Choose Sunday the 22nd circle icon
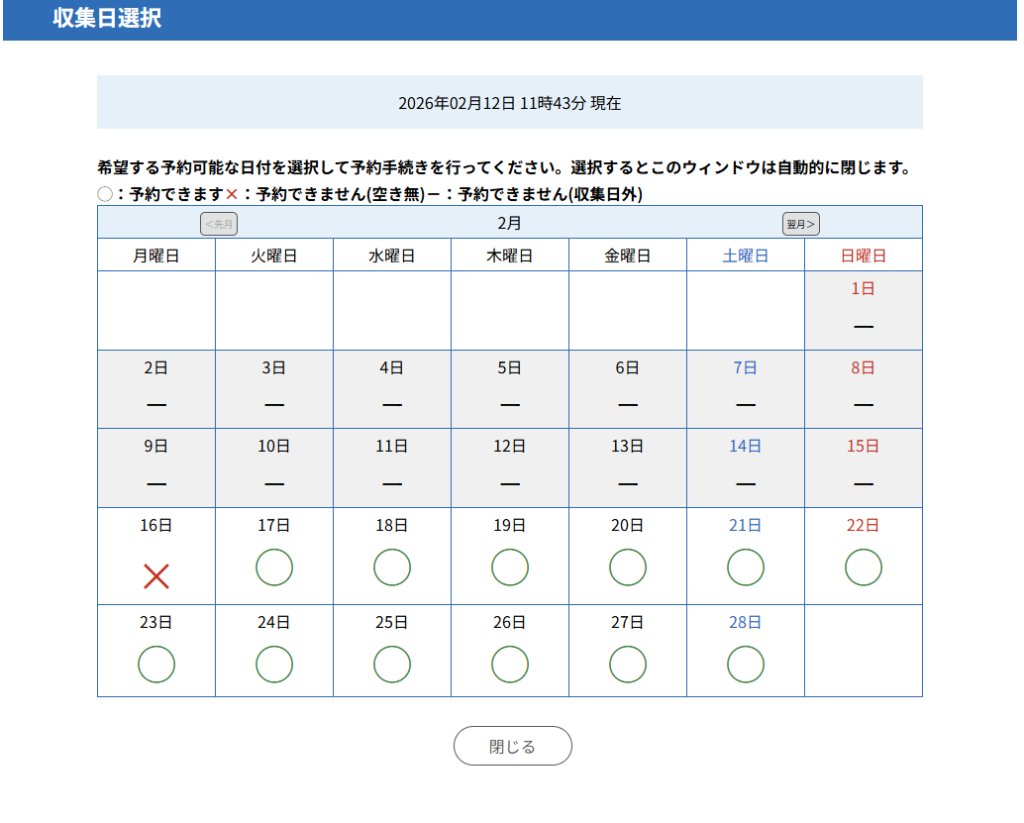 864,568
